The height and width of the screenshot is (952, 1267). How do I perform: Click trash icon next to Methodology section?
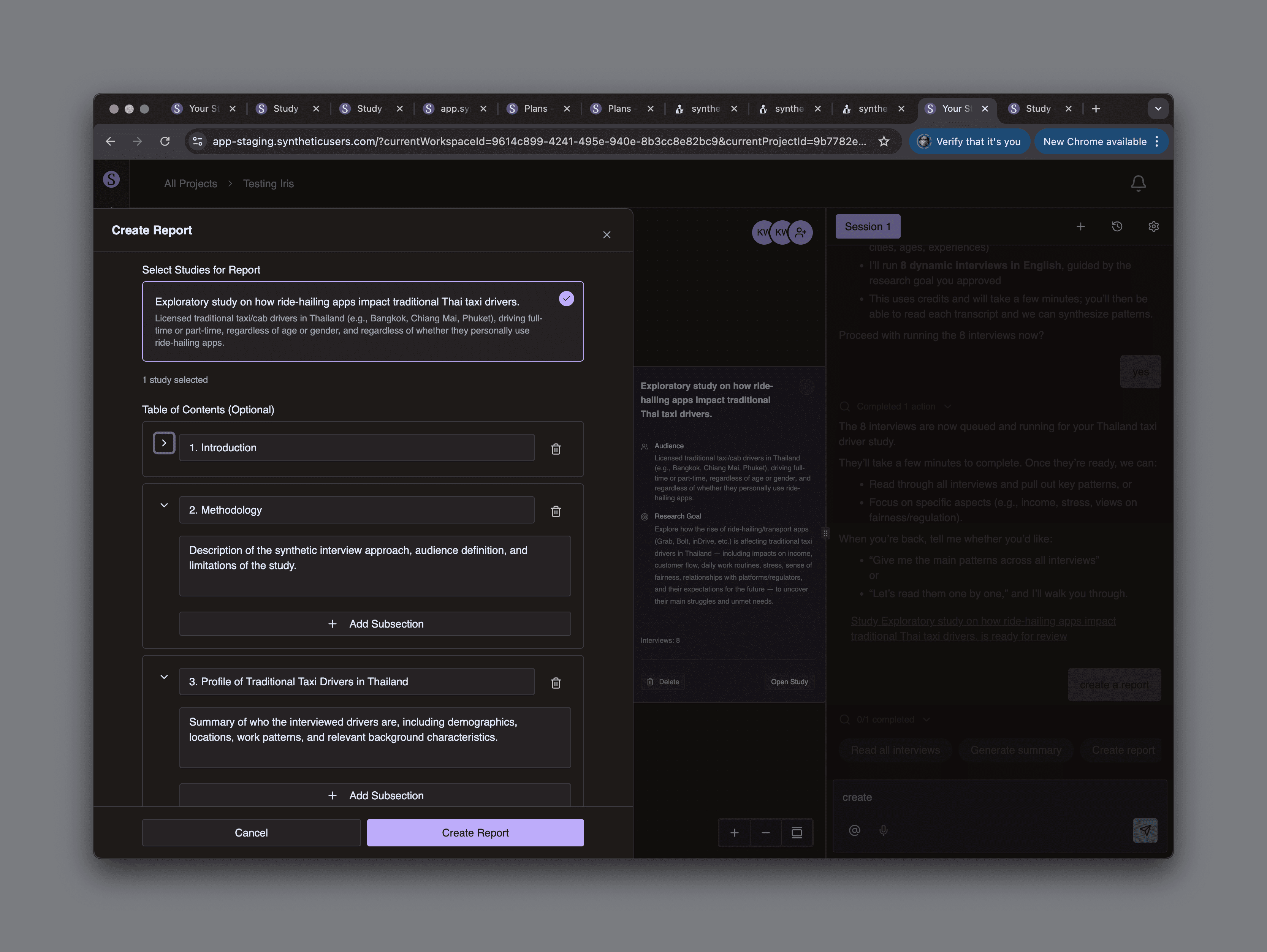pos(555,511)
